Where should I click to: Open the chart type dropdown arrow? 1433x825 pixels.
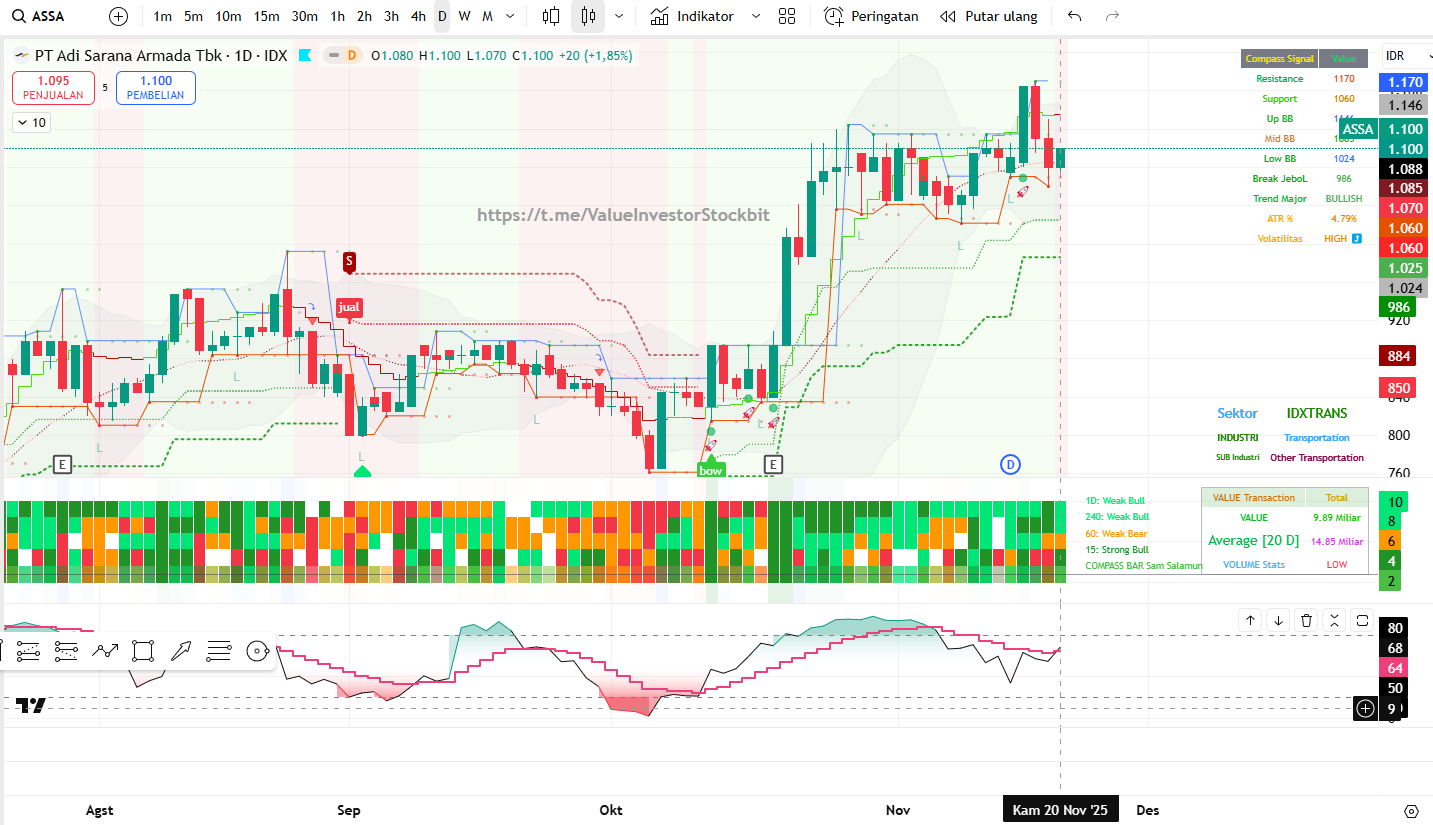pos(619,16)
